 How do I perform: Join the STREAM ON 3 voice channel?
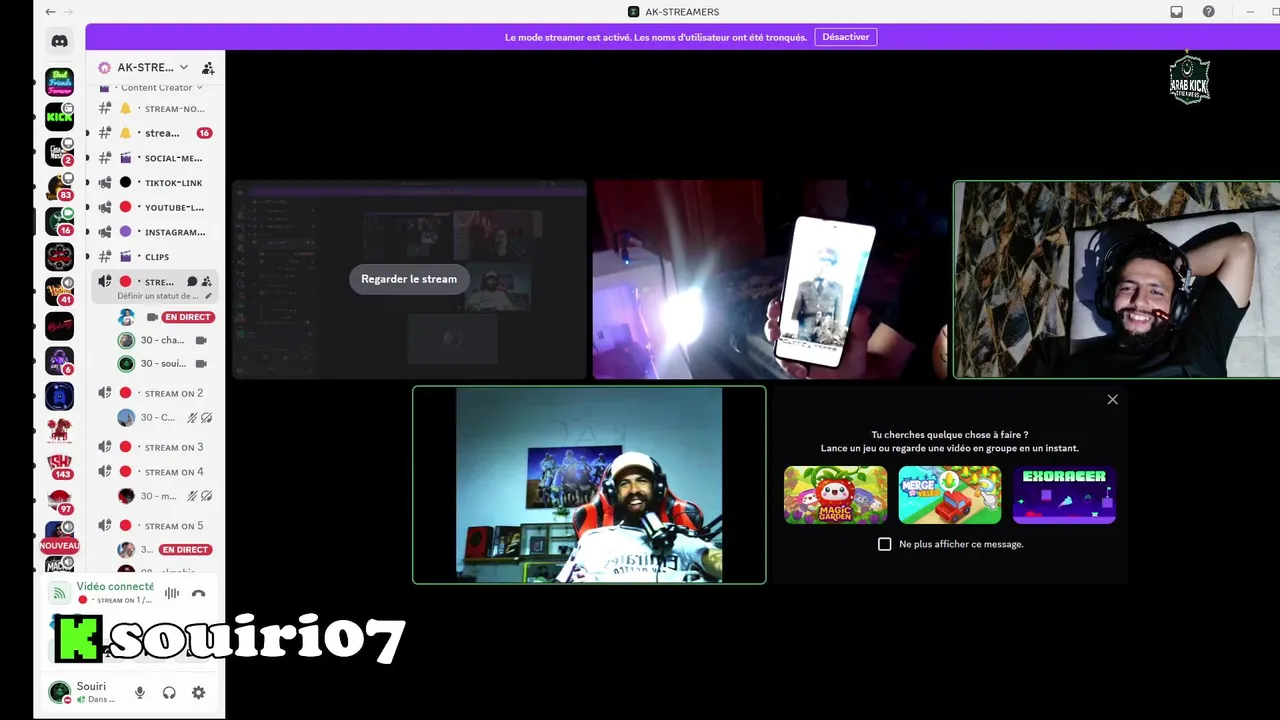click(155, 447)
